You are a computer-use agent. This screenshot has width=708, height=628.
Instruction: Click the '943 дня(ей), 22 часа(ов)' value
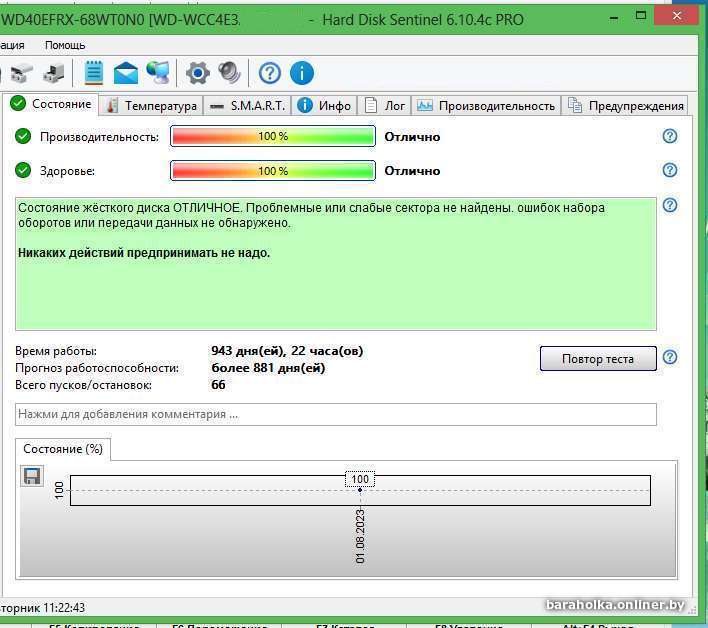[x=287, y=351]
